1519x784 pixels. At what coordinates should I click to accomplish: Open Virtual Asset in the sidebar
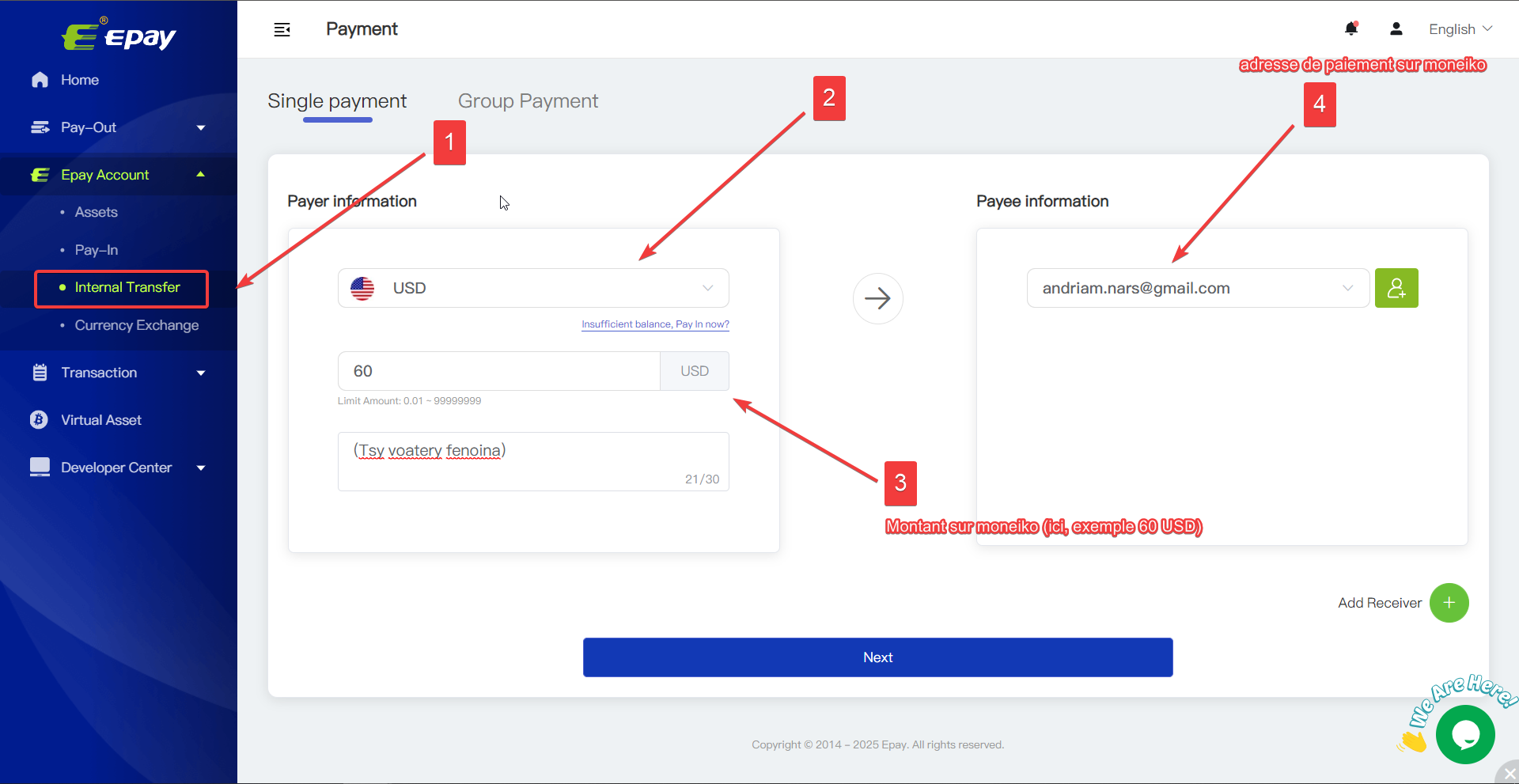(101, 420)
